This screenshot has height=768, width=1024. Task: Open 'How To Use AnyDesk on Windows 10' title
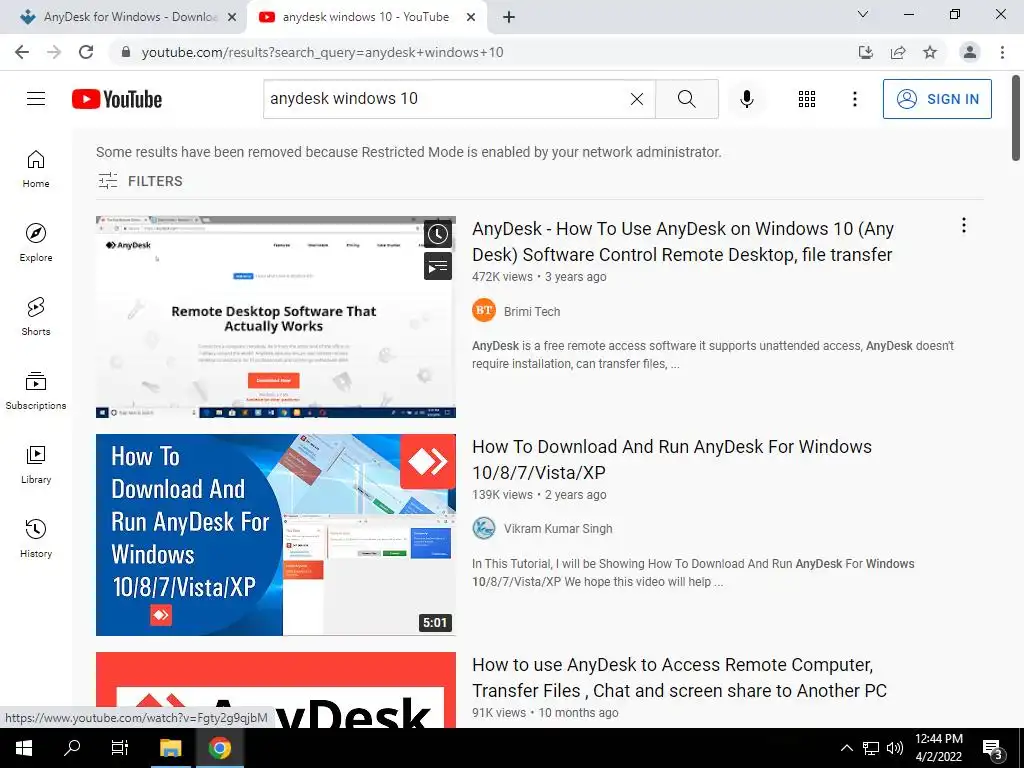(x=682, y=242)
